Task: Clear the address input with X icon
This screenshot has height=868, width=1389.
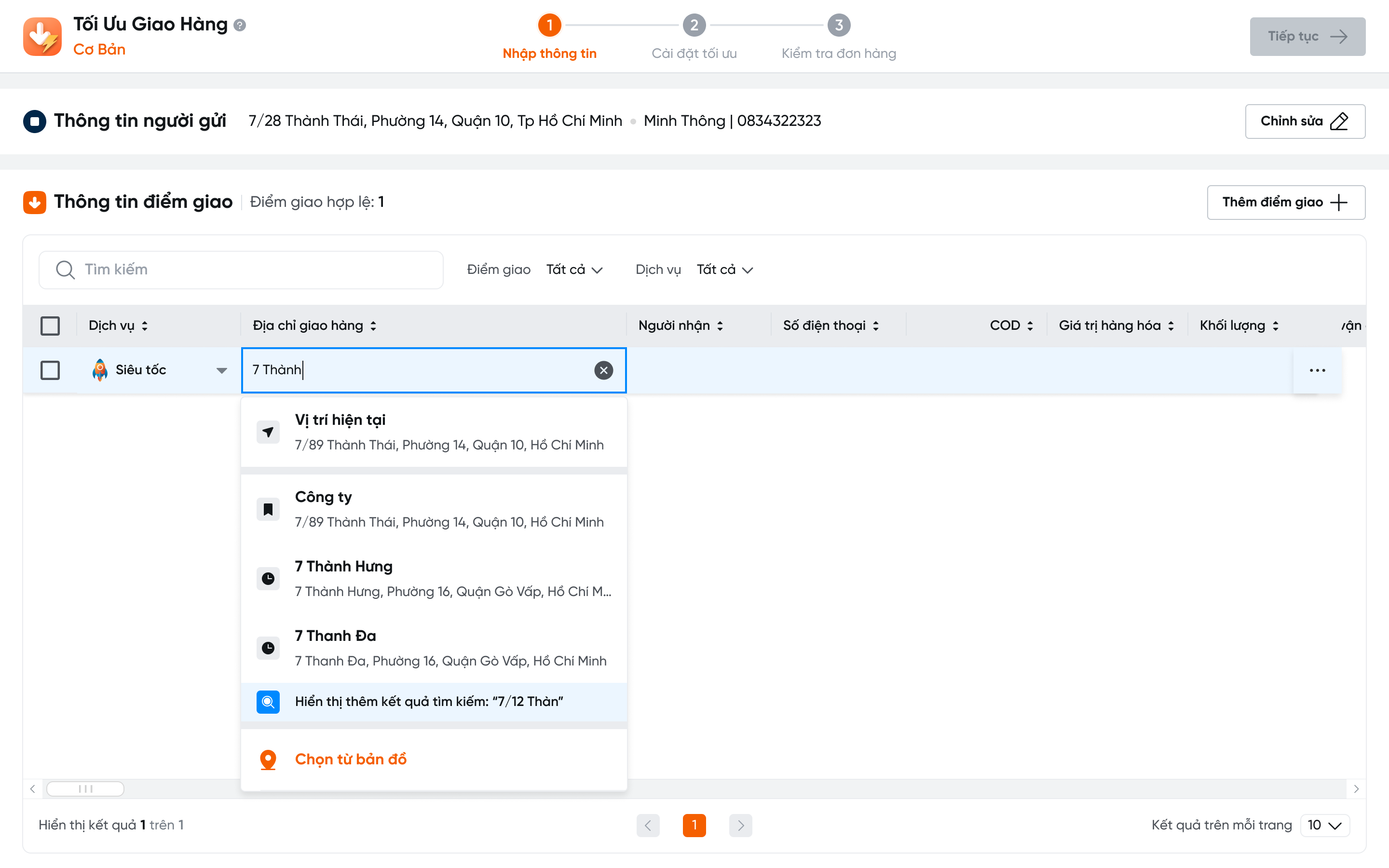Action: (603, 370)
